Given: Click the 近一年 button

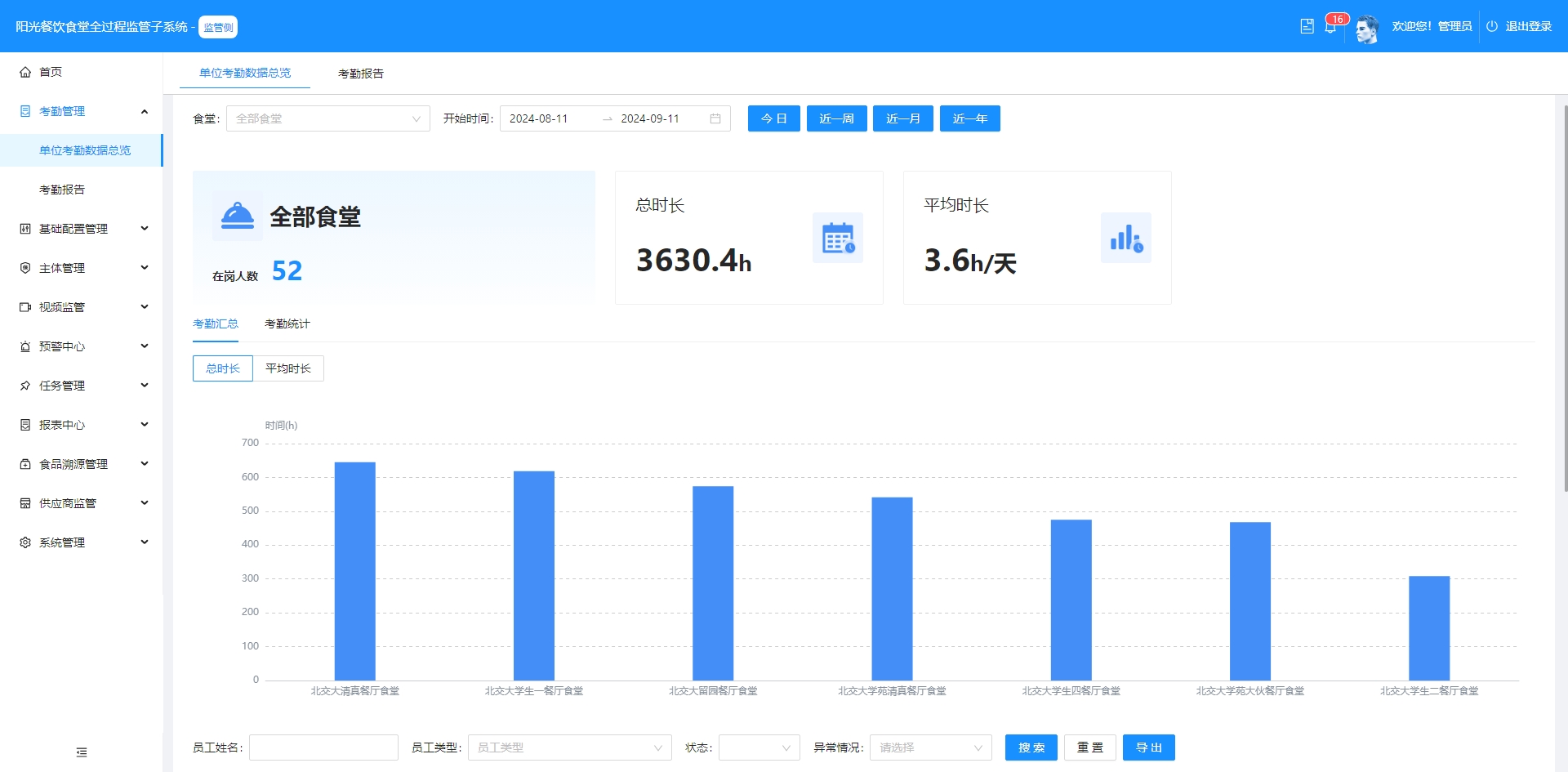Looking at the screenshot, I should 970,118.
